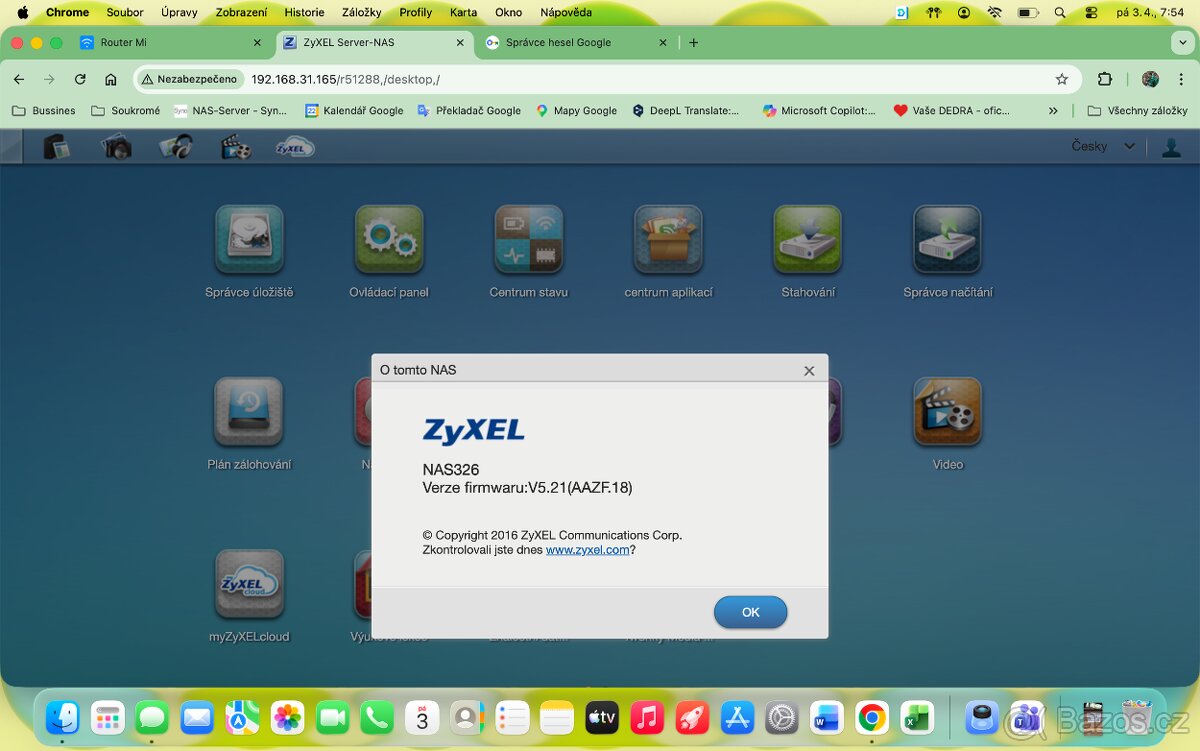This screenshot has width=1200, height=751.
Task: Open Stahování download icon
Action: coord(808,239)
